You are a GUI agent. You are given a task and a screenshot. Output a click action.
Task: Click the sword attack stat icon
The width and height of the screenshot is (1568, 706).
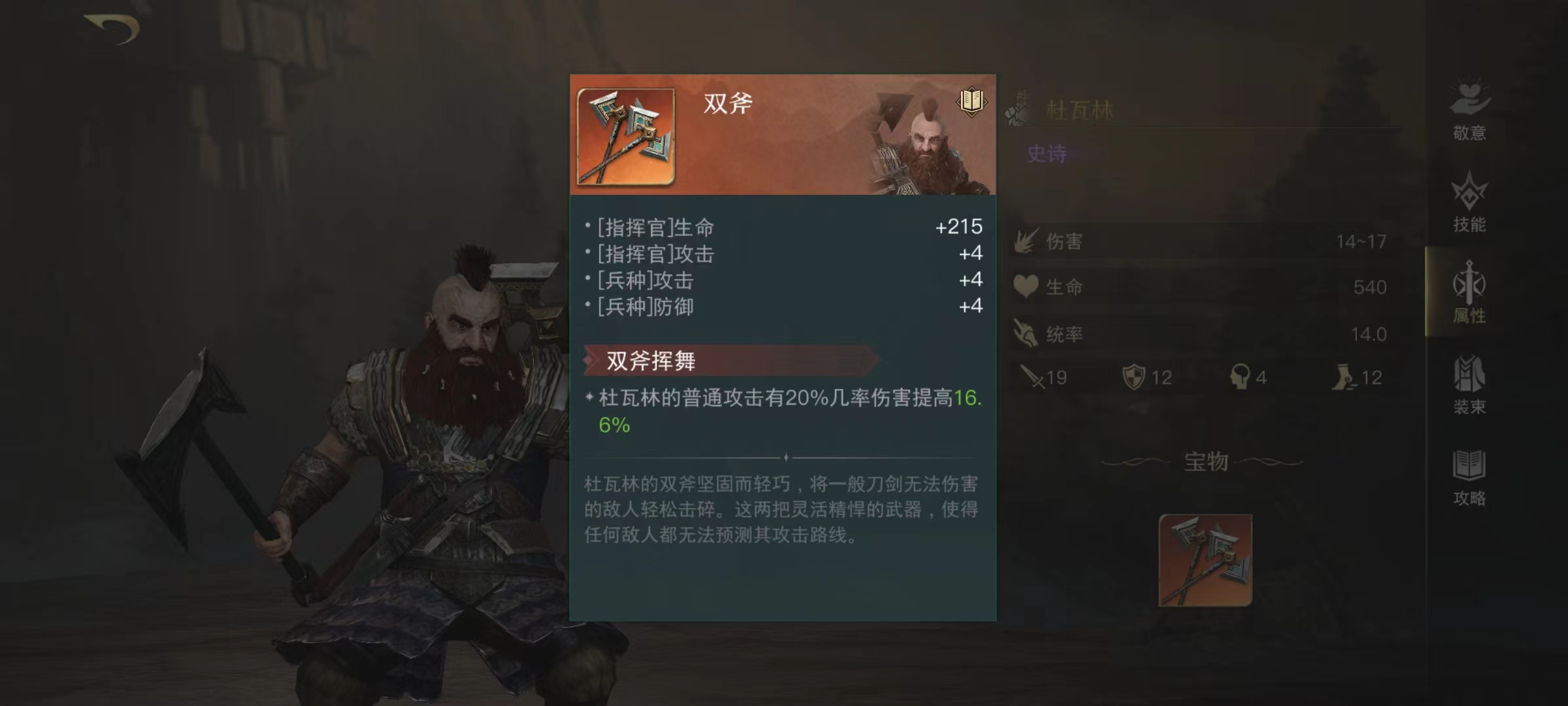pyautogui.click(x=1032, y=377)
